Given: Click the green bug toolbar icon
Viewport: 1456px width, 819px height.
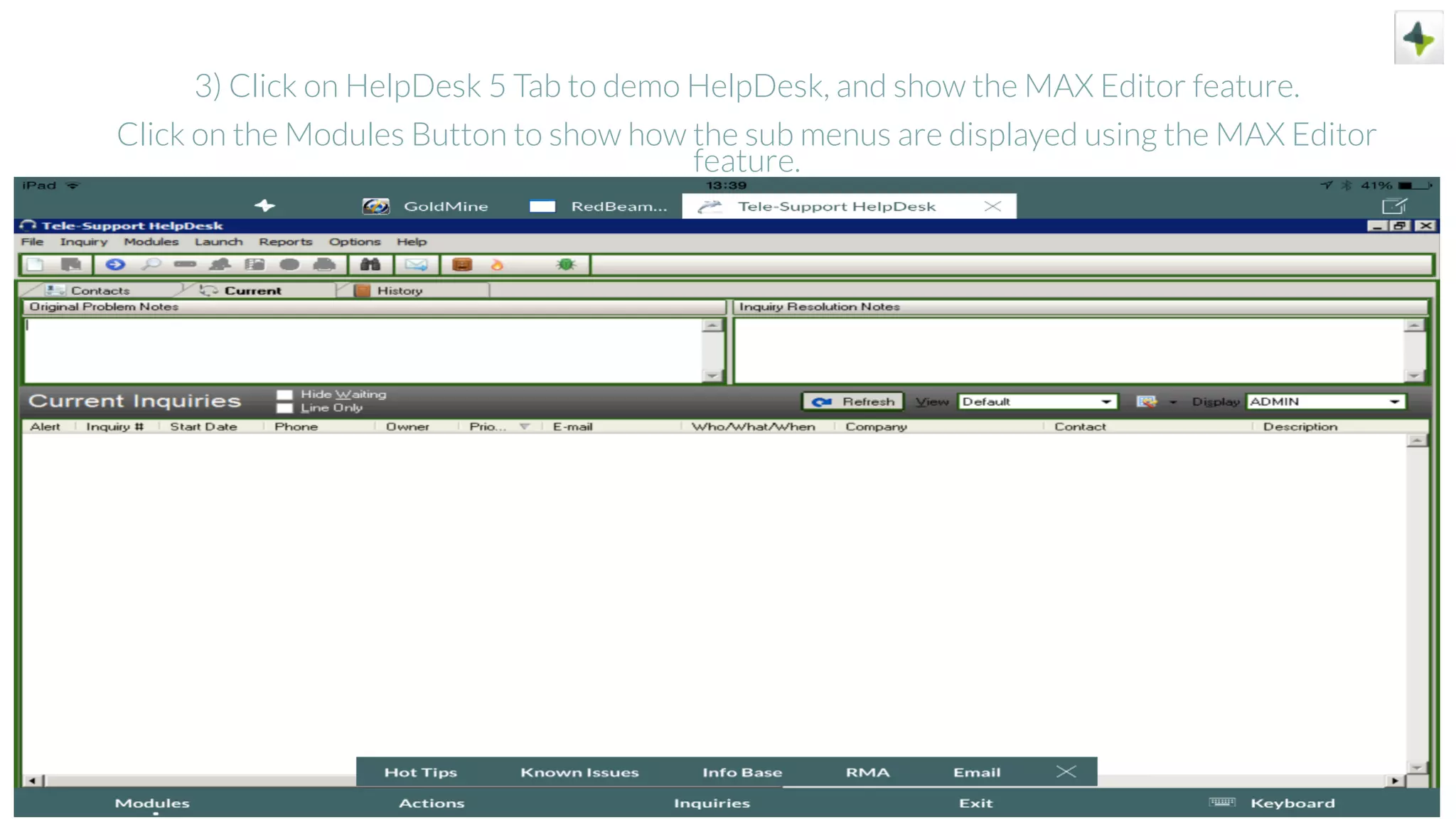Looking at the screenshot, I should (566, 264).
